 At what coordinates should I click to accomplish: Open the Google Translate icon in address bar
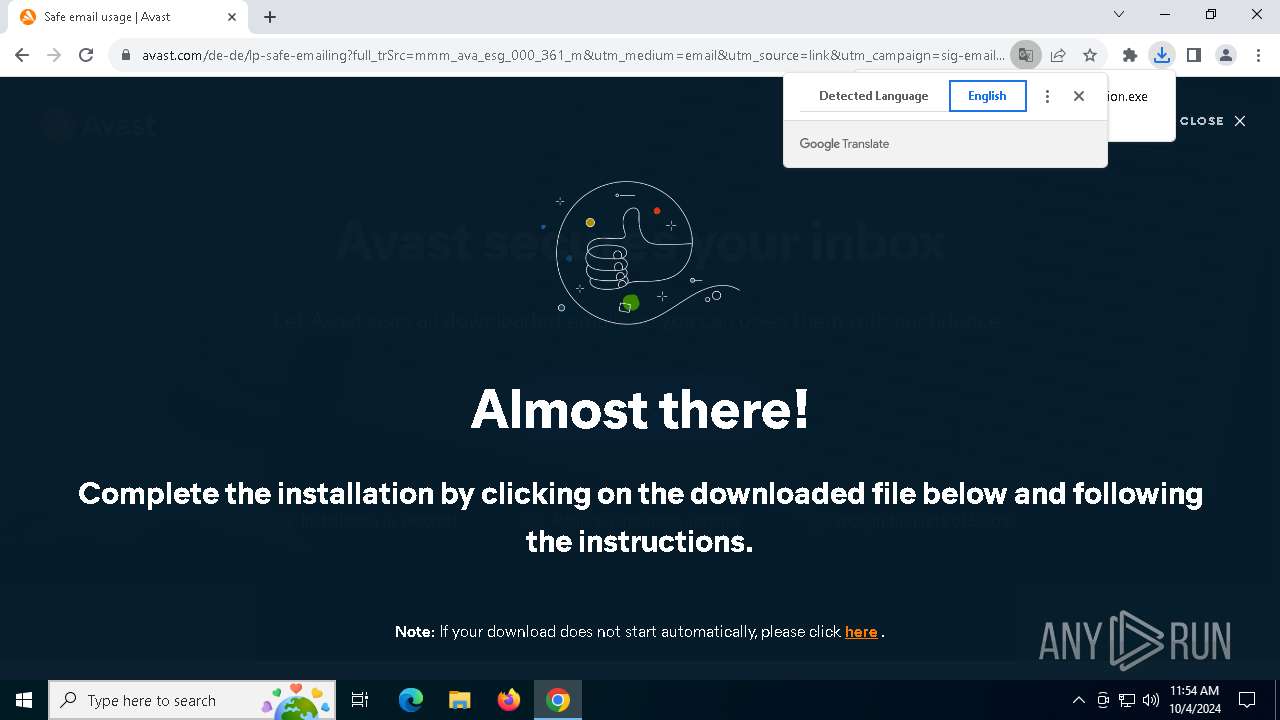(1025, 55)
